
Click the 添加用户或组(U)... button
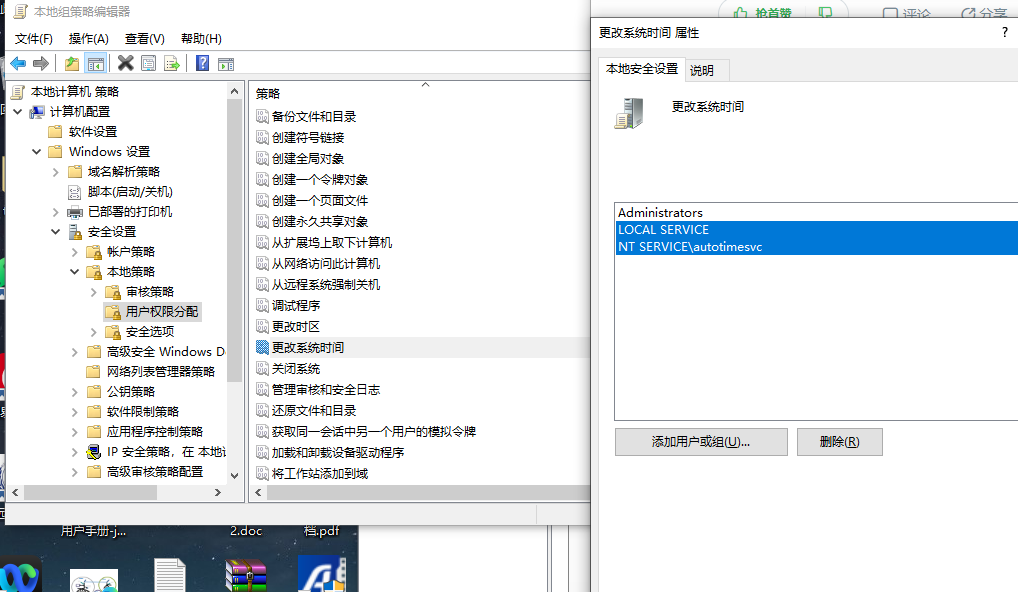coord(701,442)
